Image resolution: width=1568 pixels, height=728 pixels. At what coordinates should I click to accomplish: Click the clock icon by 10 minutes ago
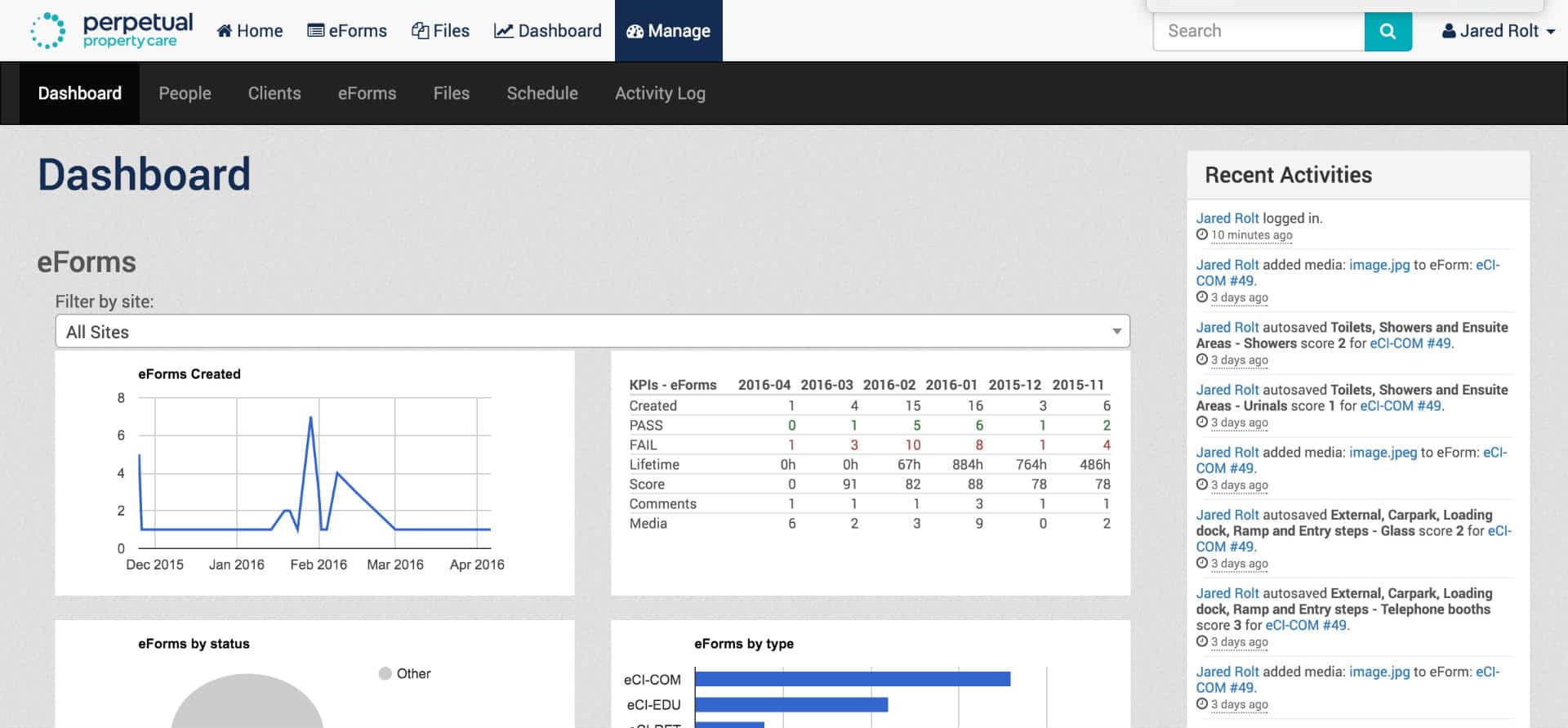tap(1202, 234)
